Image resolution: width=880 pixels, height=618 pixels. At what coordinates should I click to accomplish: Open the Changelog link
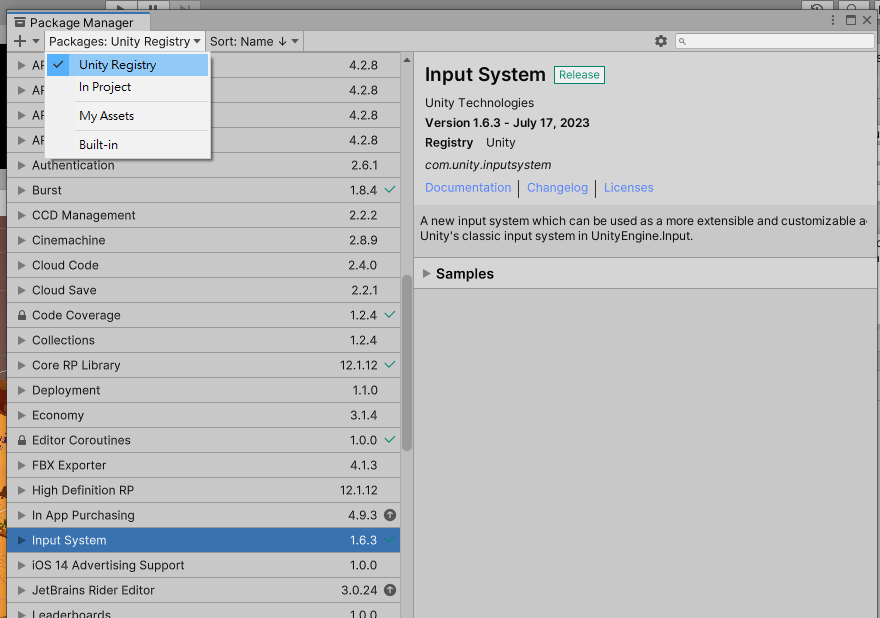coord(557,187)
